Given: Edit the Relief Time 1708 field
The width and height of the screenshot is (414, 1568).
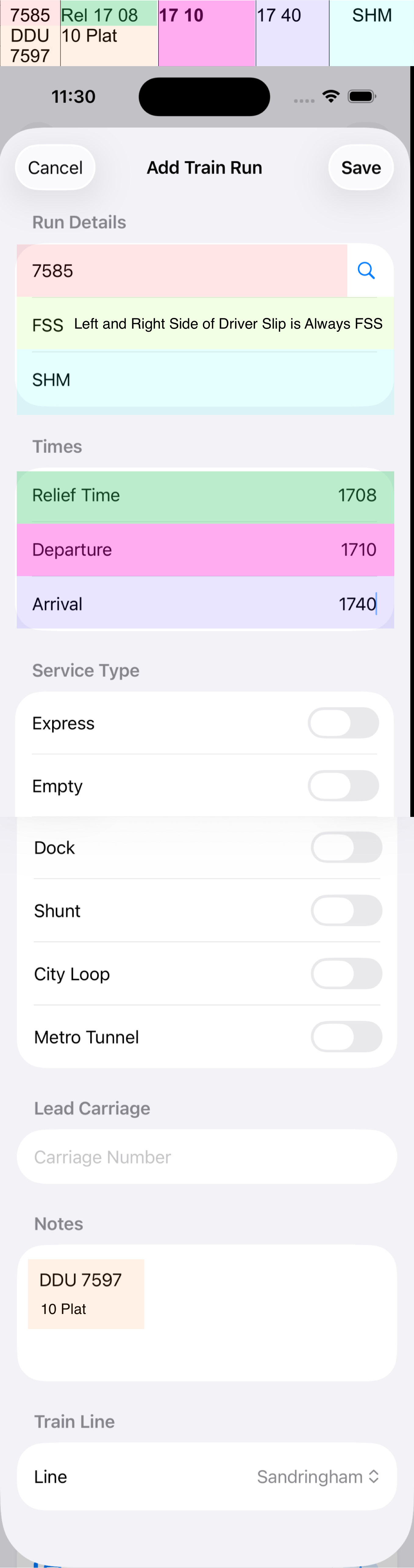Looking at the screenshot, I should point(205,495).
